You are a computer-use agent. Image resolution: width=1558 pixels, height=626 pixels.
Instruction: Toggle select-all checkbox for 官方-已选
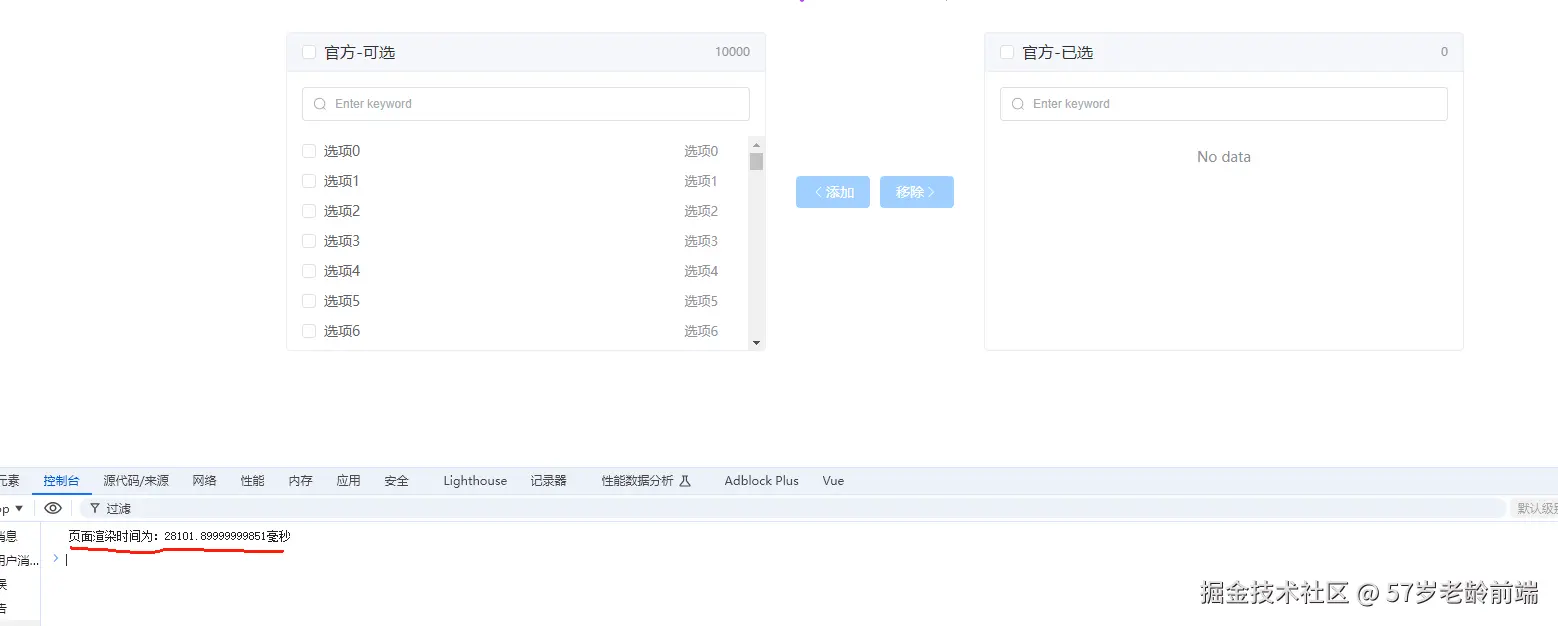[x=1007, y=52]
